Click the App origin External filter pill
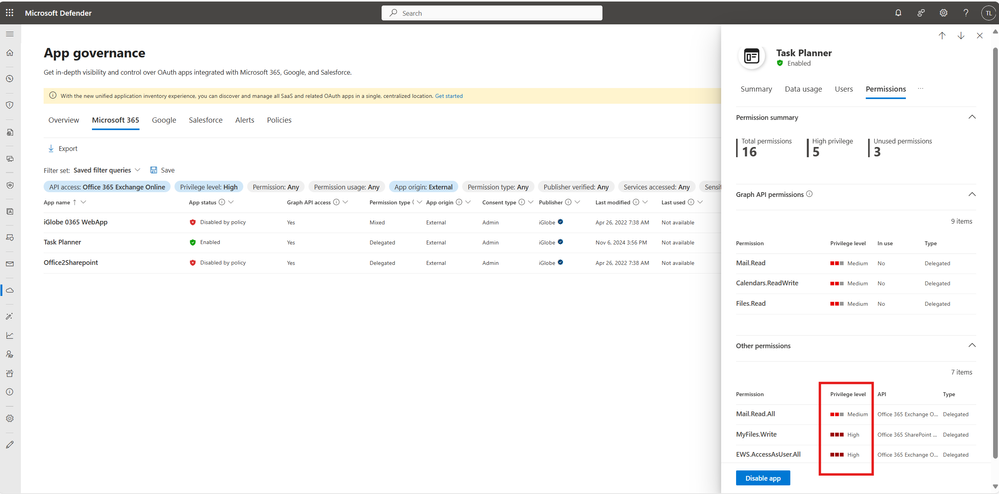This screenshot has height=494, width=999. tap(424, 187)
